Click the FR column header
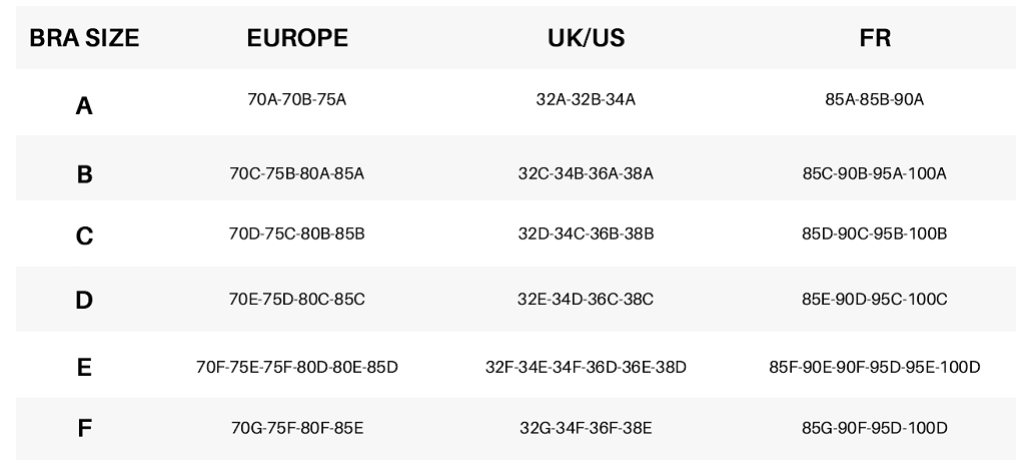This screenshot has height=476, width=1032. coord(875,39)
